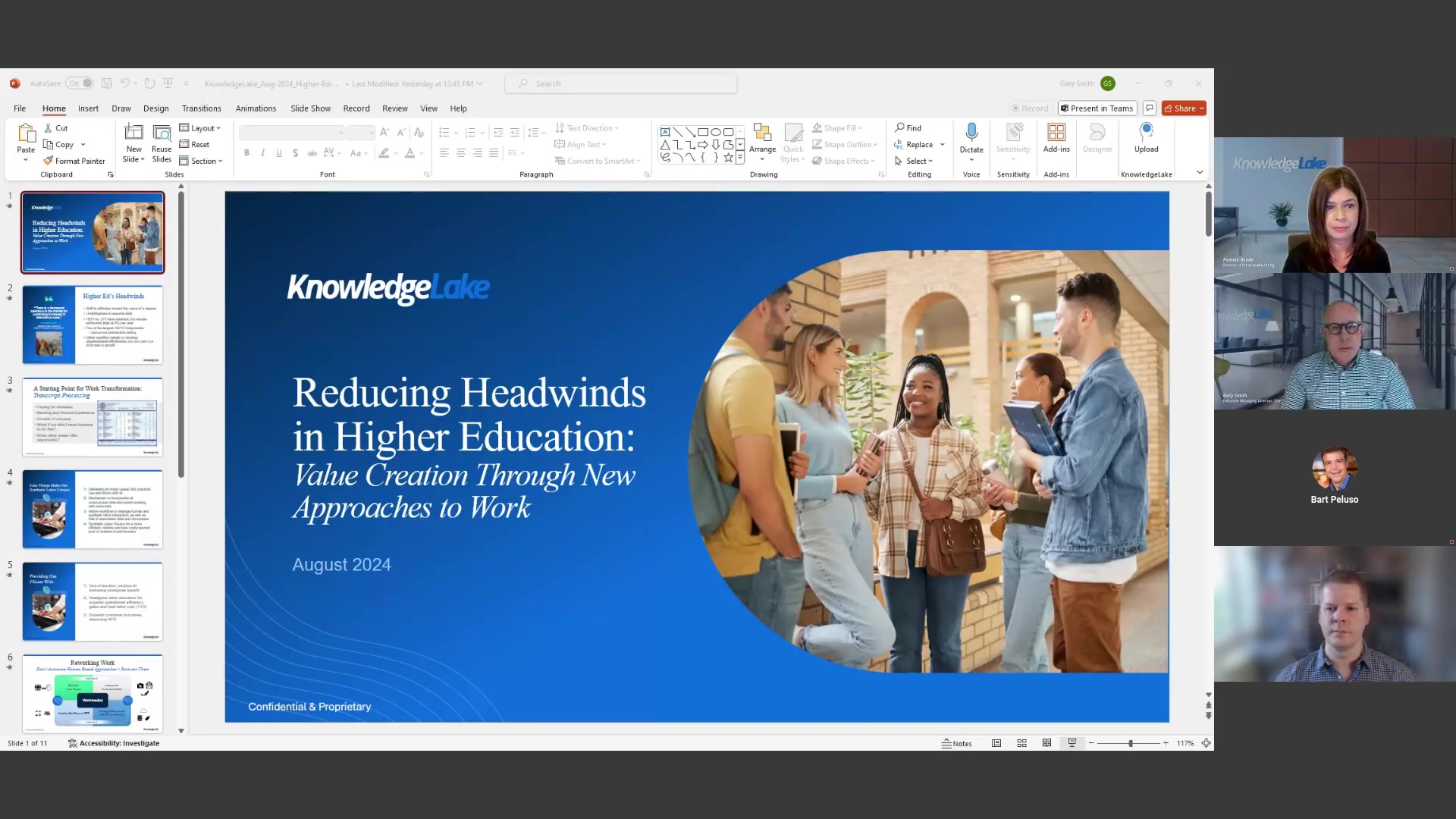Switch to the Transitions tab

pyautogui.click(x=202, y=108)
